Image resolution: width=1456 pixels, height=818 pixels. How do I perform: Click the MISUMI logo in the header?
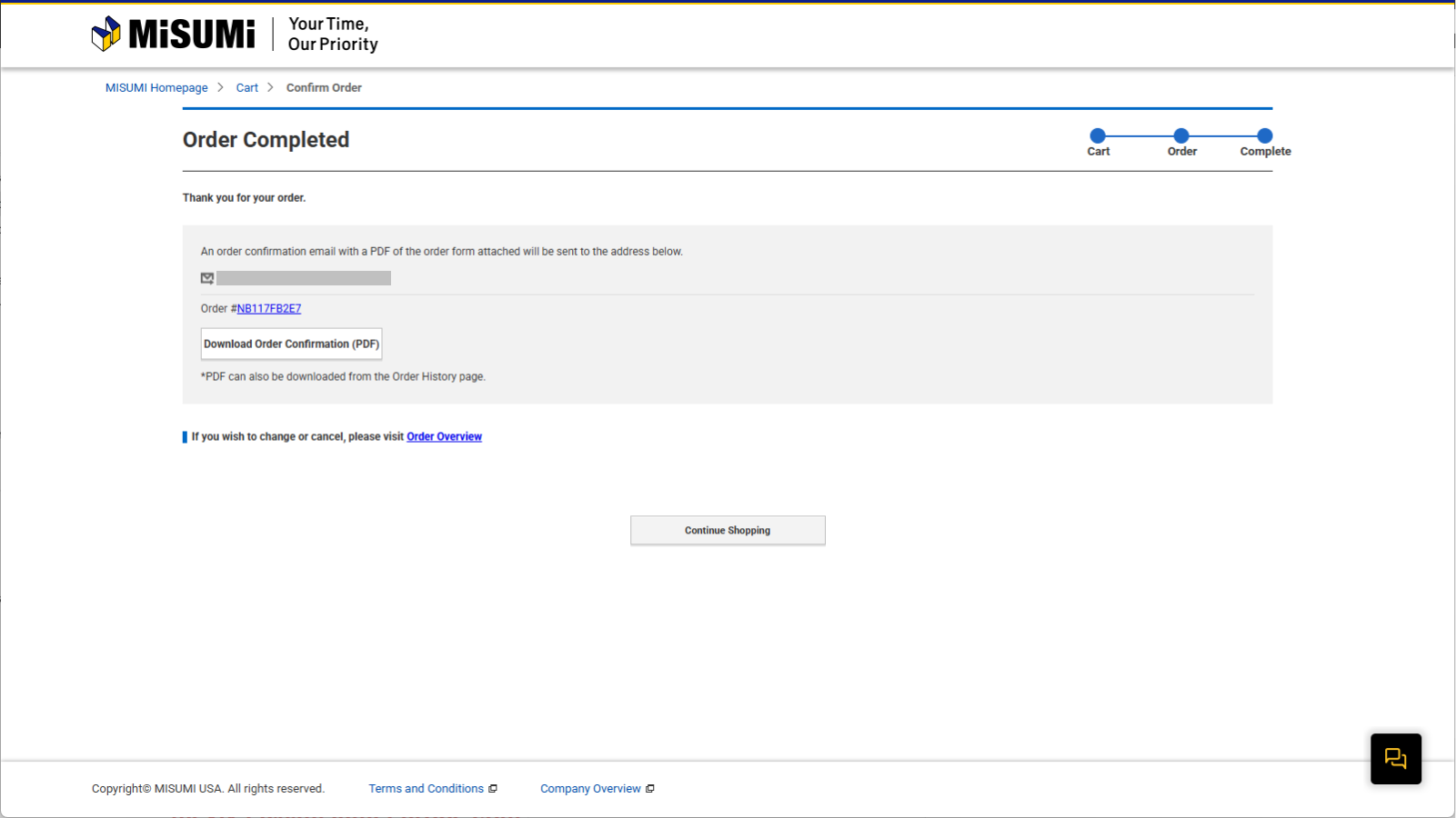(x=174, y=35)
